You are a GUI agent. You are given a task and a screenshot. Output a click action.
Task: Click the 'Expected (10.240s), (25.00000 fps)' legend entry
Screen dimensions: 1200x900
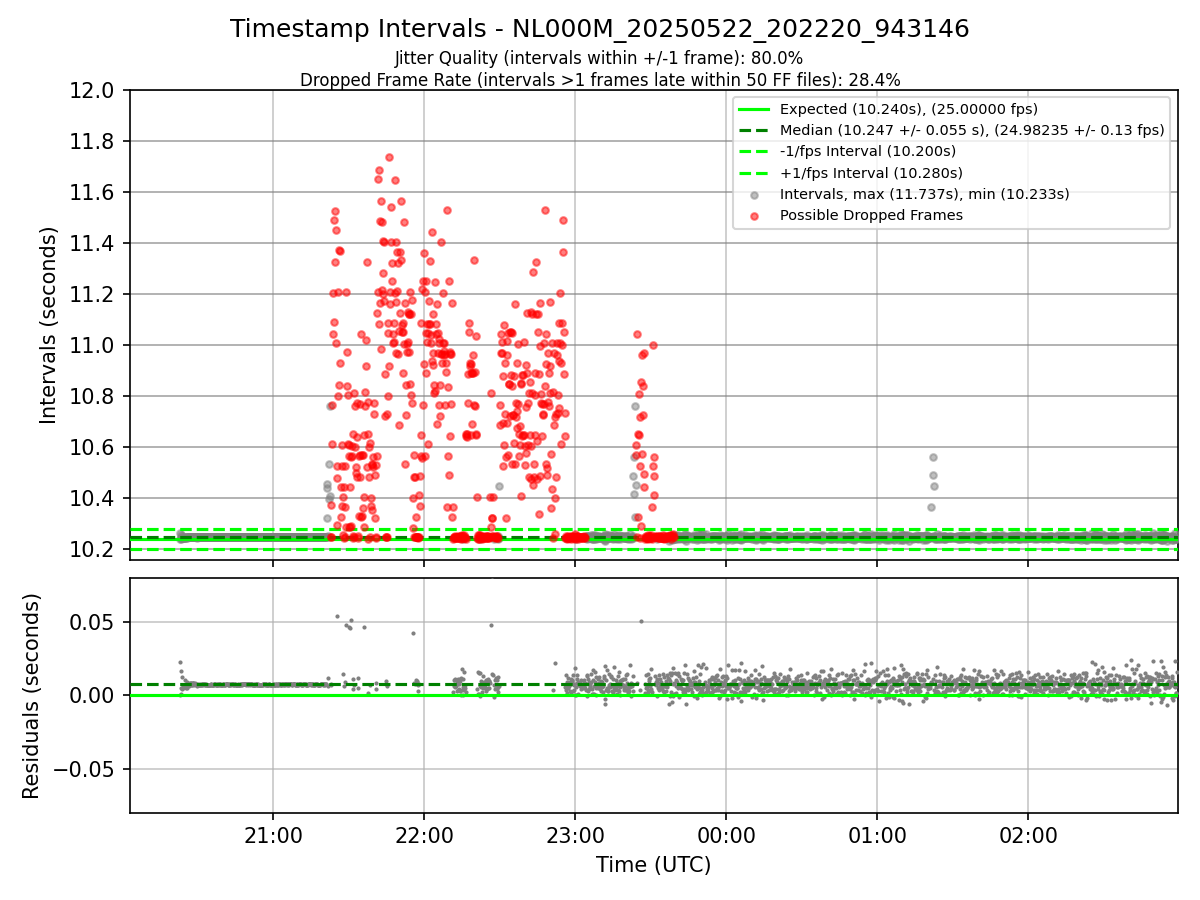coord(908,109)
